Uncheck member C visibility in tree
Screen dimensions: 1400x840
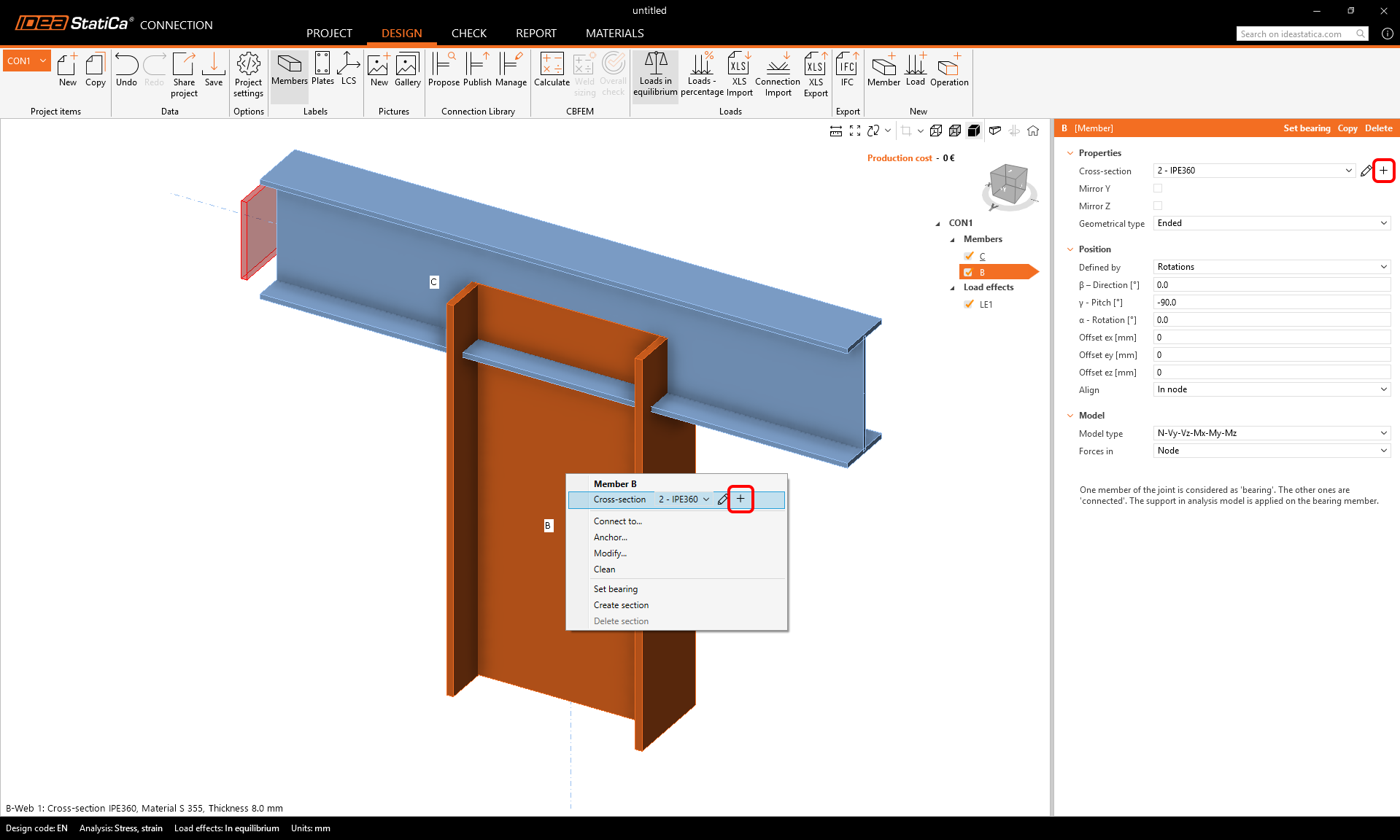[x=969, y=256]
